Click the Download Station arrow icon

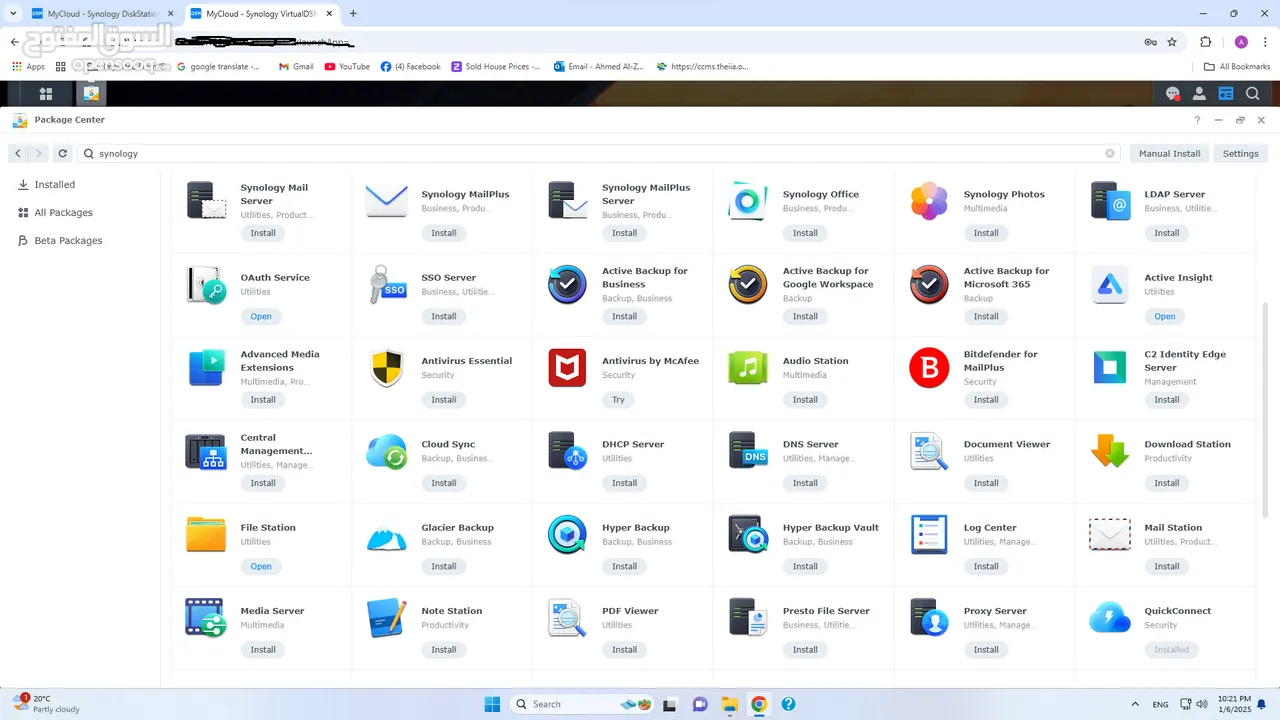(1110, 451)
